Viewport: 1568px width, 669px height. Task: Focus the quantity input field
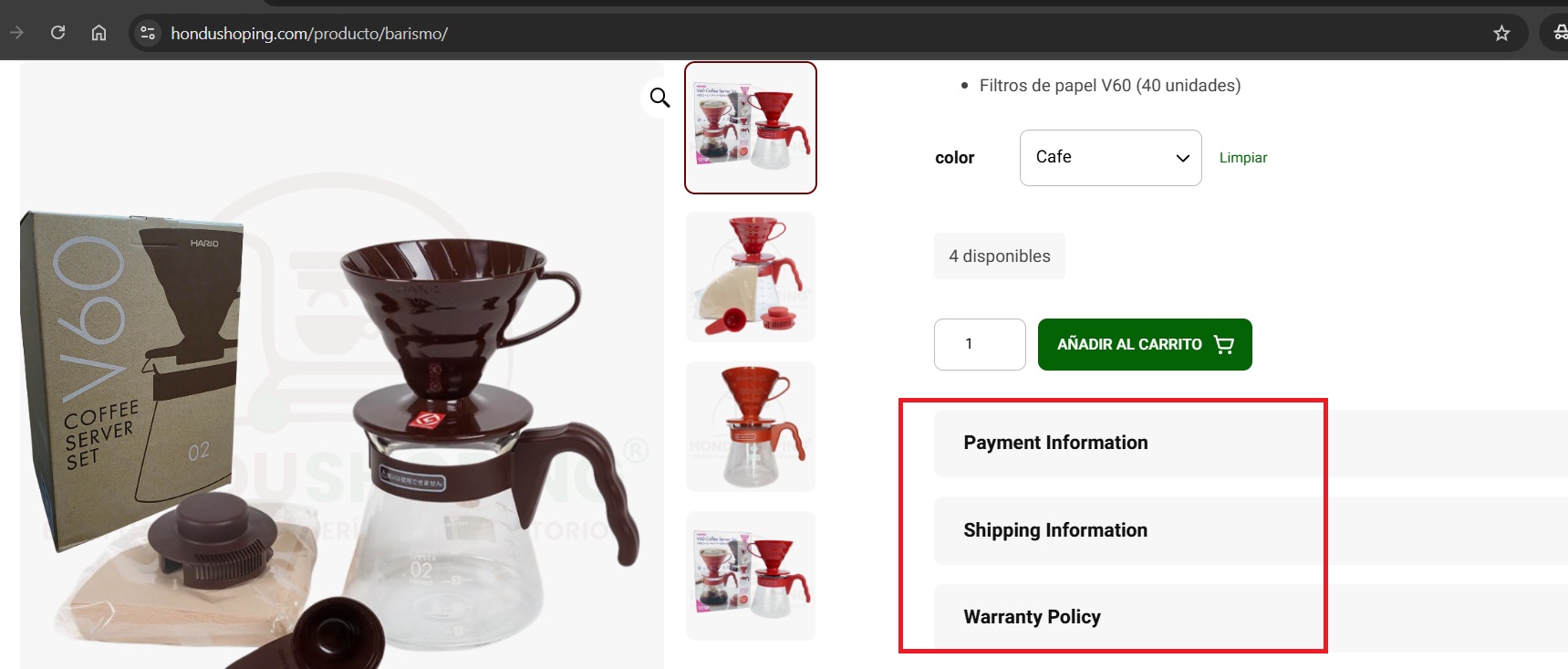pyautogui.click(x=980, y=344)
